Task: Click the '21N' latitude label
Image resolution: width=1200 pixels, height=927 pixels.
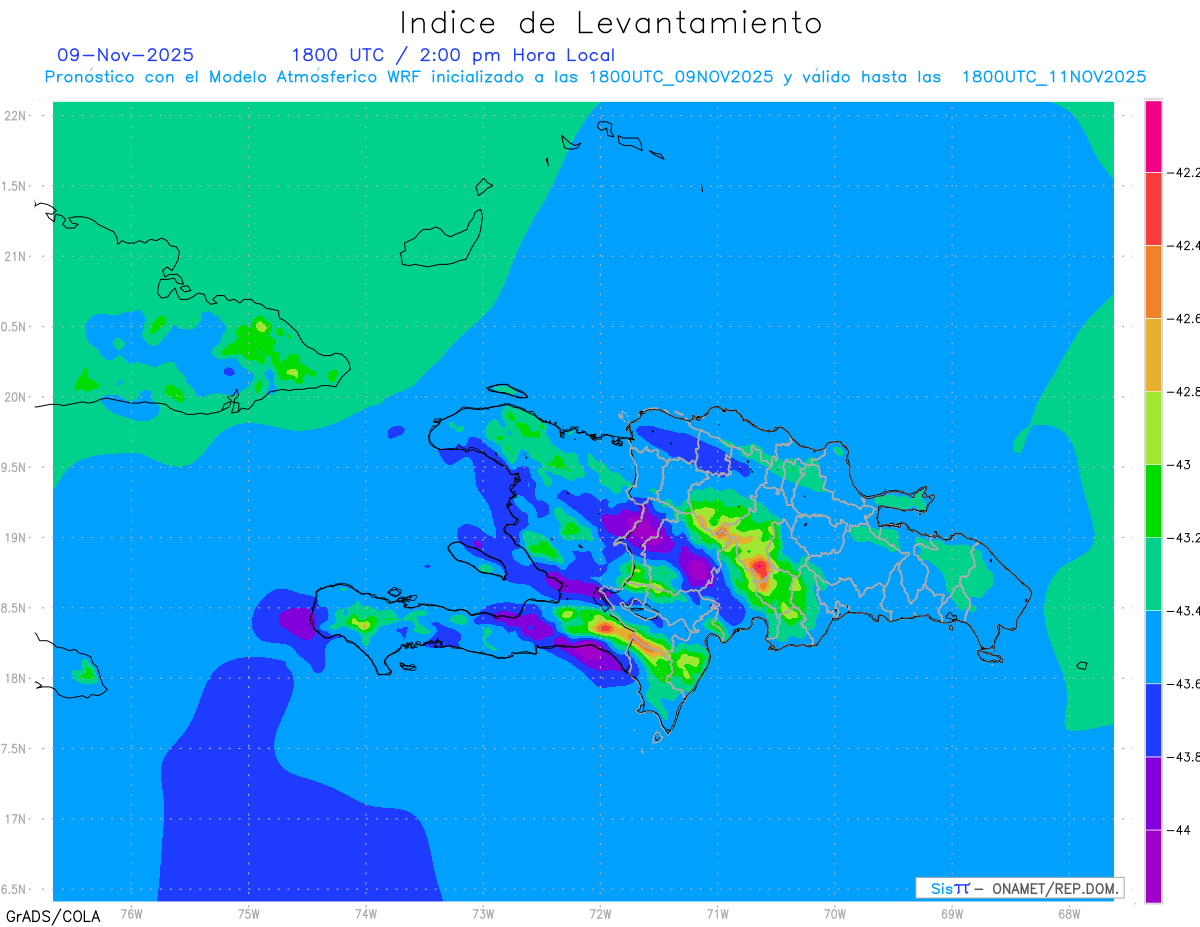Action: (15, 256)
